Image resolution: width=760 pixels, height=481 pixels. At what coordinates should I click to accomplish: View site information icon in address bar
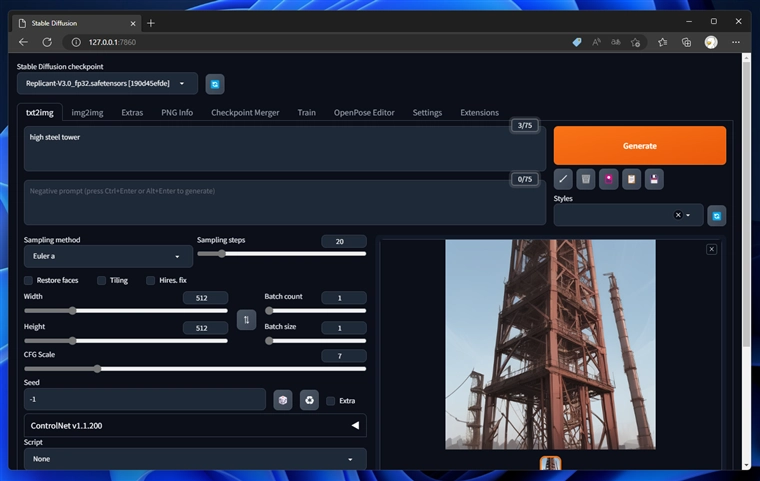point(76,42)
